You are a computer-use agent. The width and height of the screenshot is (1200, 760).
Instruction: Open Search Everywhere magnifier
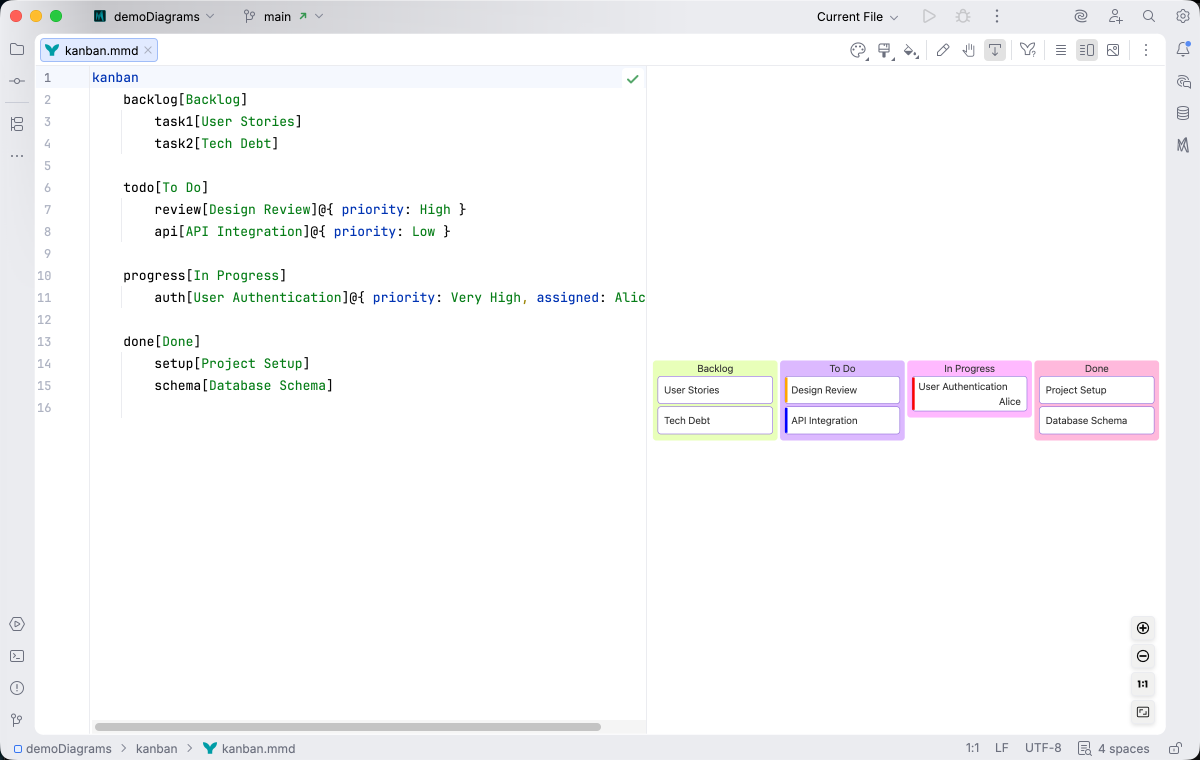pos(1149,17)
